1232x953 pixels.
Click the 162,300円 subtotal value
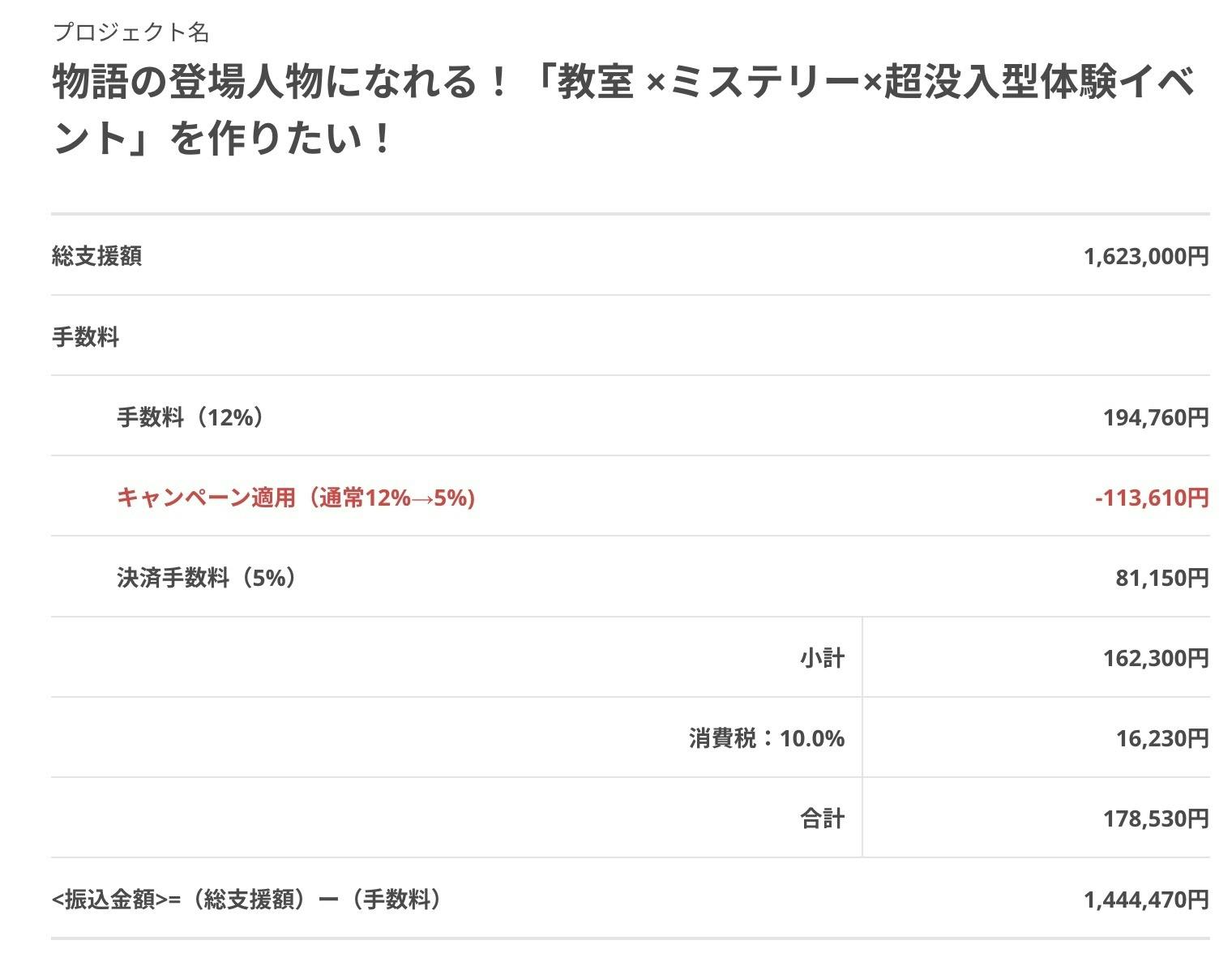click(1155, 658)
